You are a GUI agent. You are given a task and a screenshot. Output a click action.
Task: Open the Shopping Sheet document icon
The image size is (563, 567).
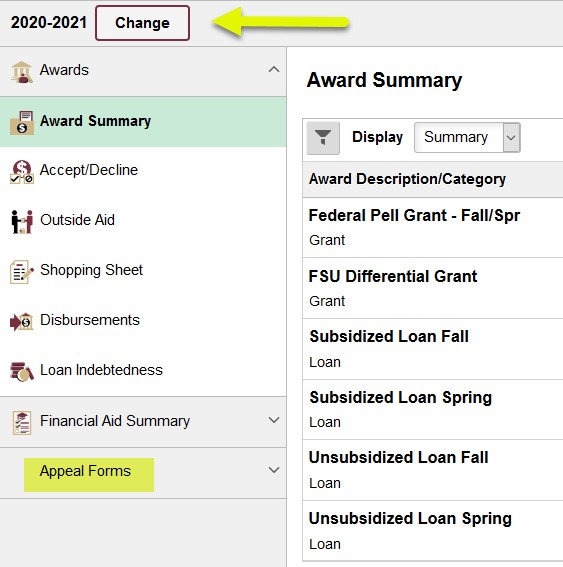[22, 272]
